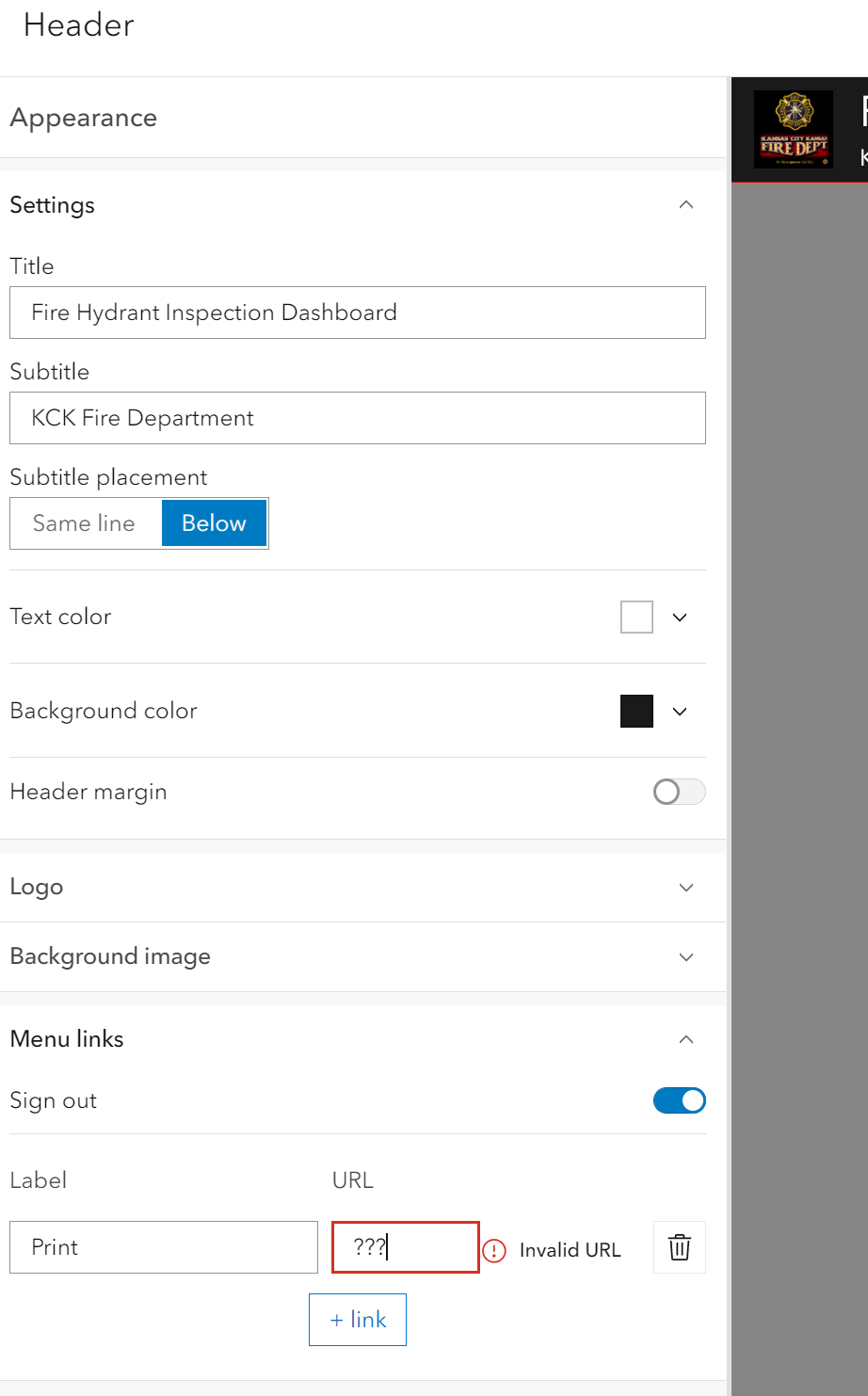Click the Subtitle input field
The height and width of the screenshot is (1396, 868).
pos(358,418)
